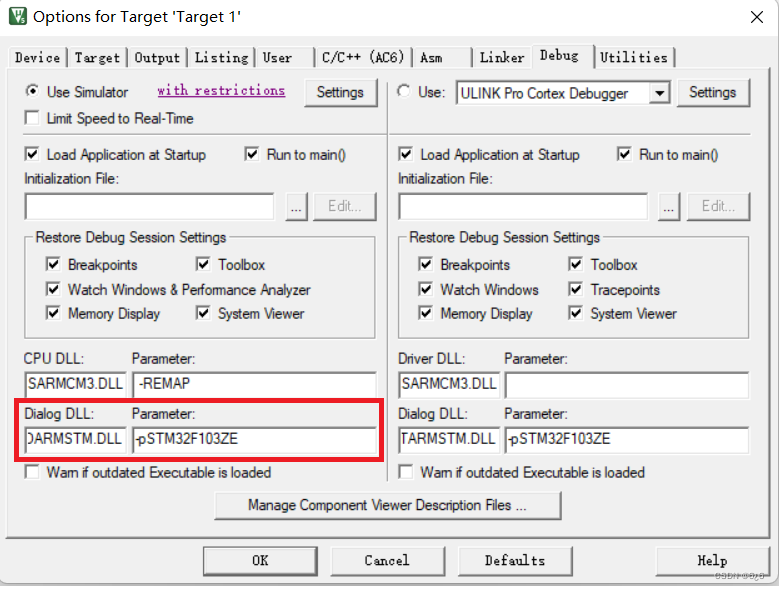Toggle simulator Memory Display checkbox

pos(53,313)
